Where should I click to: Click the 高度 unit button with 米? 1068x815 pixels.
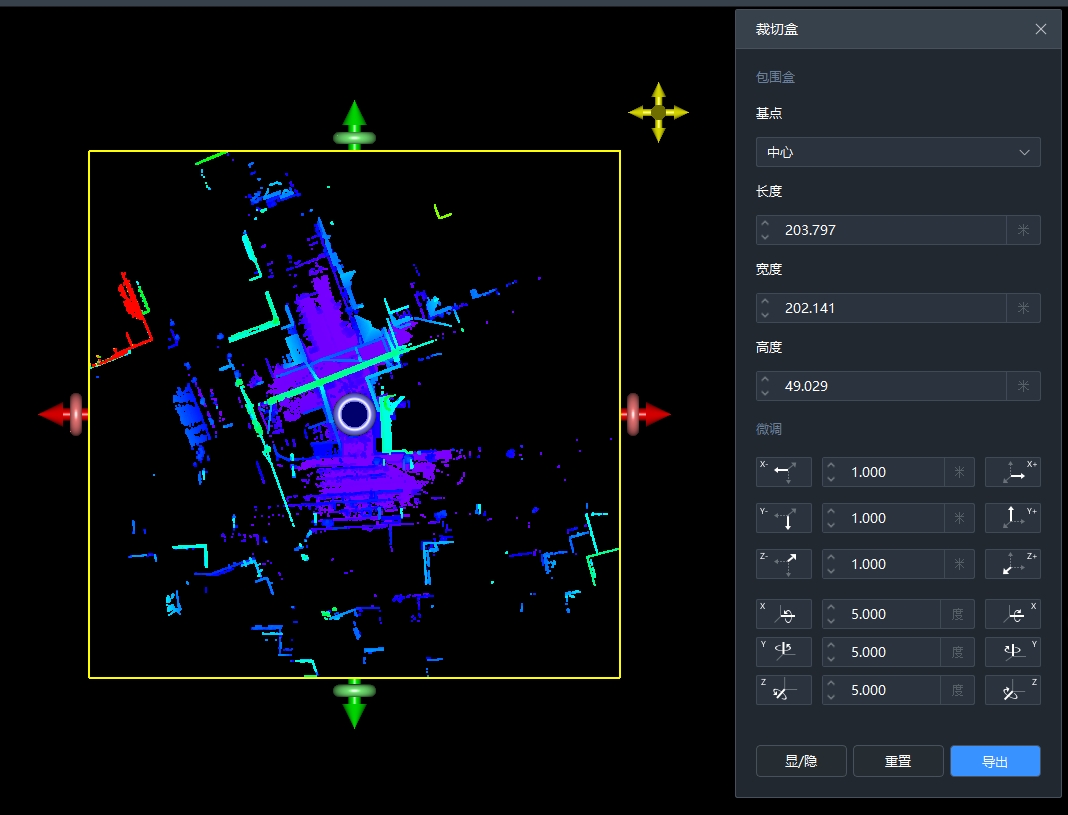click(1023, 386)
